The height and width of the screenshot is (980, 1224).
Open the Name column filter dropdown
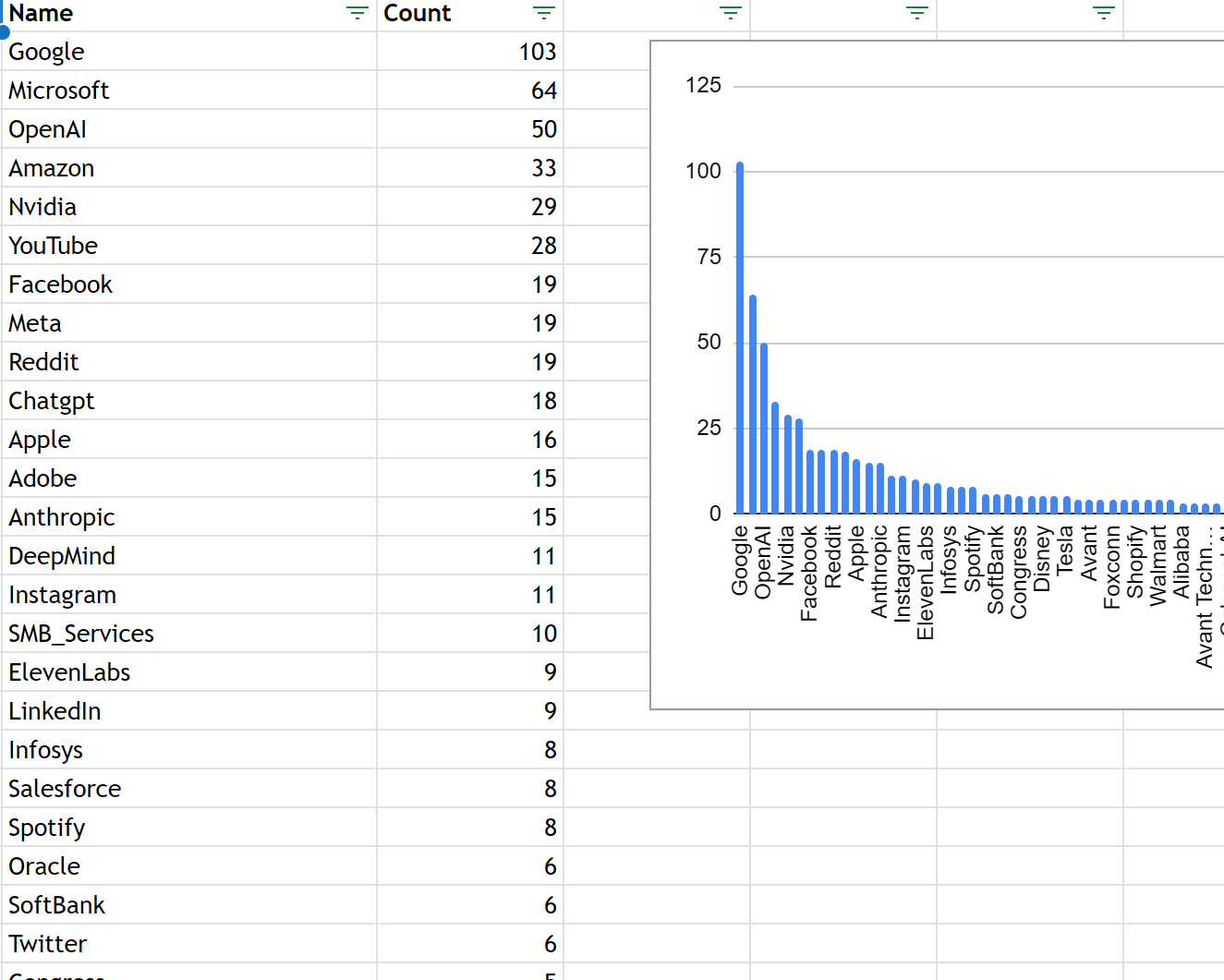(x=357, y=13)
